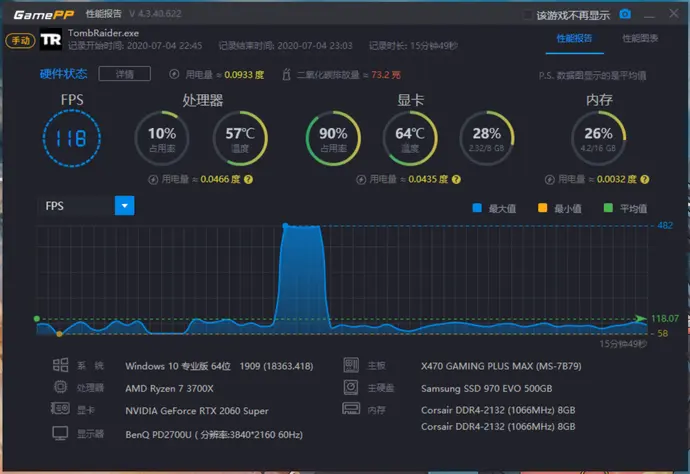Click the main disk drive icon
Image resolution: width=690 pixels, height=474 pixels.
[351, 387]
